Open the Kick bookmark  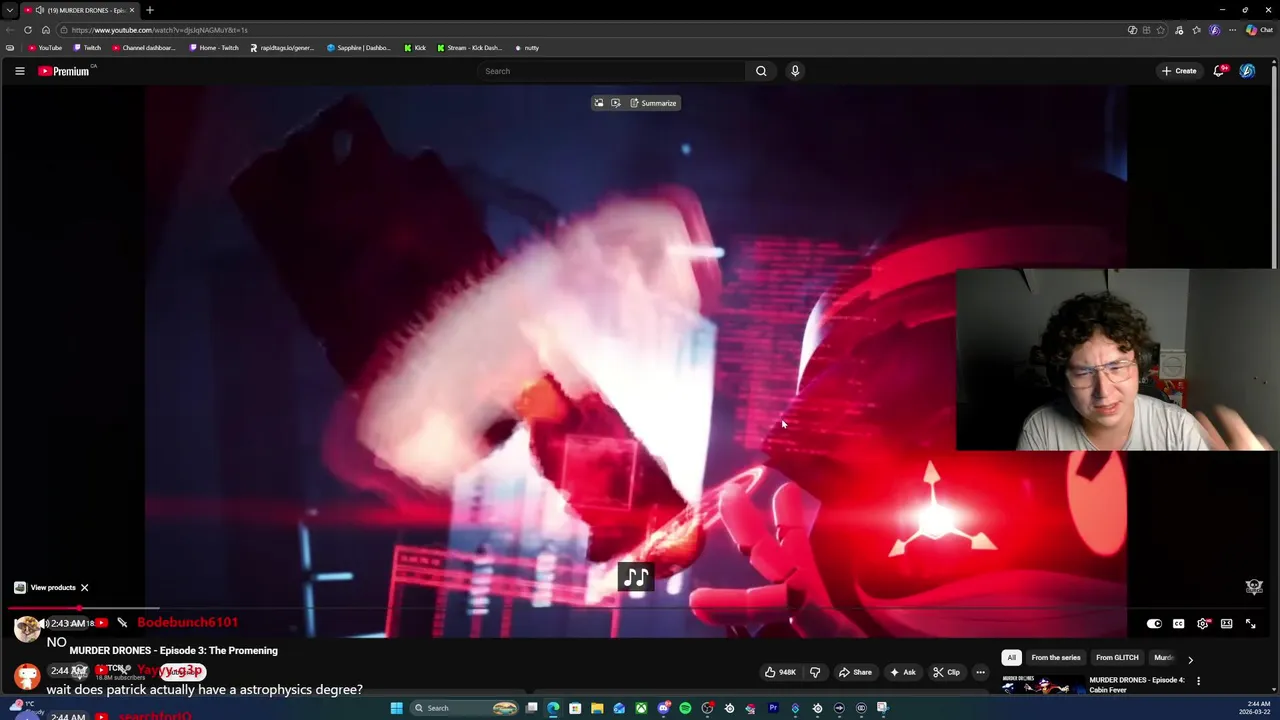pos(415,48)
